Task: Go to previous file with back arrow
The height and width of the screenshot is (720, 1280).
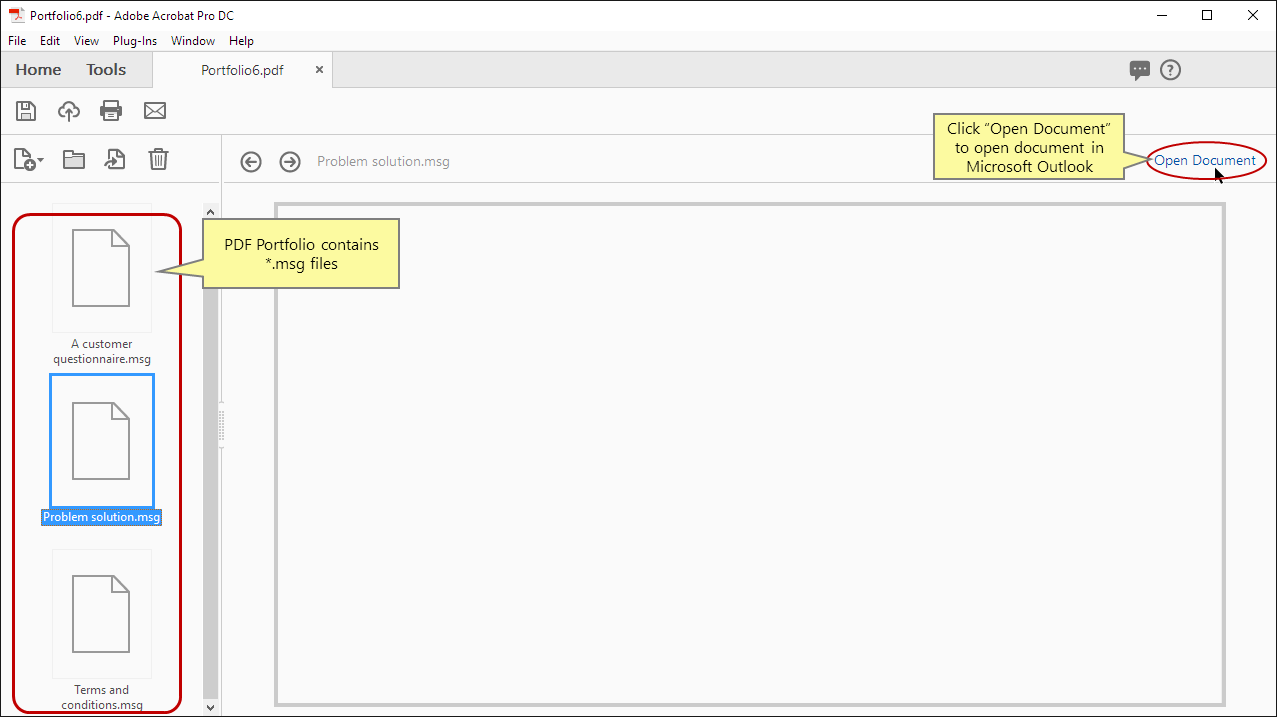Action: pyautogui.click(x=251, y=161)
